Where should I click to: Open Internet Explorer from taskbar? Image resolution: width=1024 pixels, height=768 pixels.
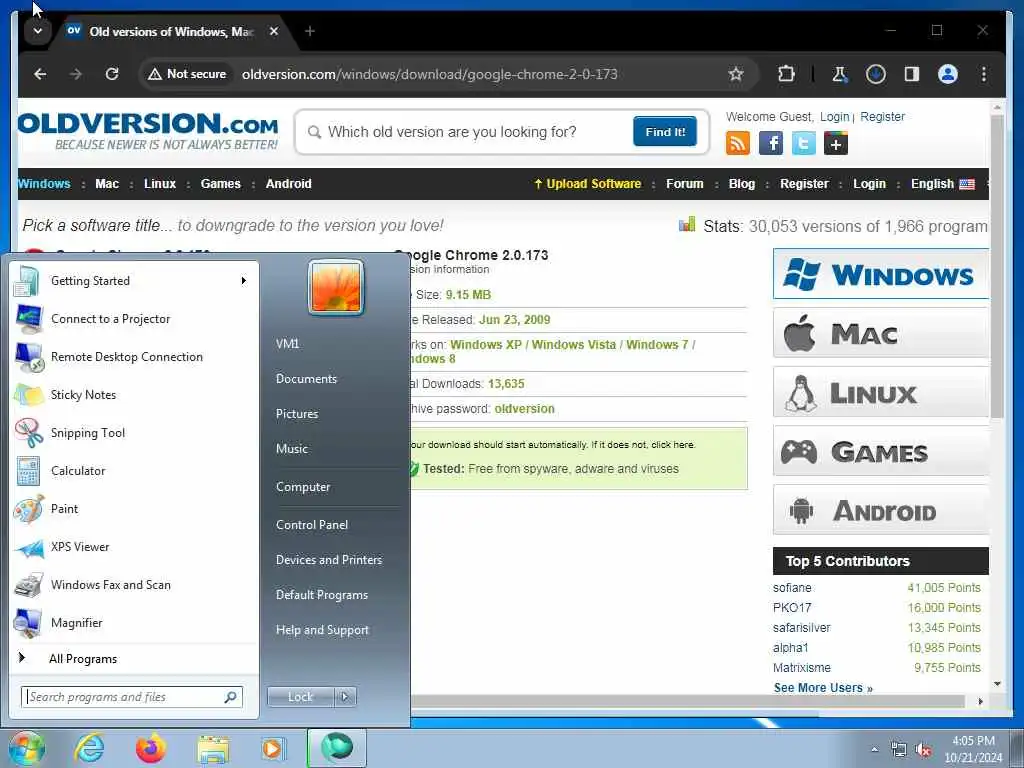coord(89,748)
